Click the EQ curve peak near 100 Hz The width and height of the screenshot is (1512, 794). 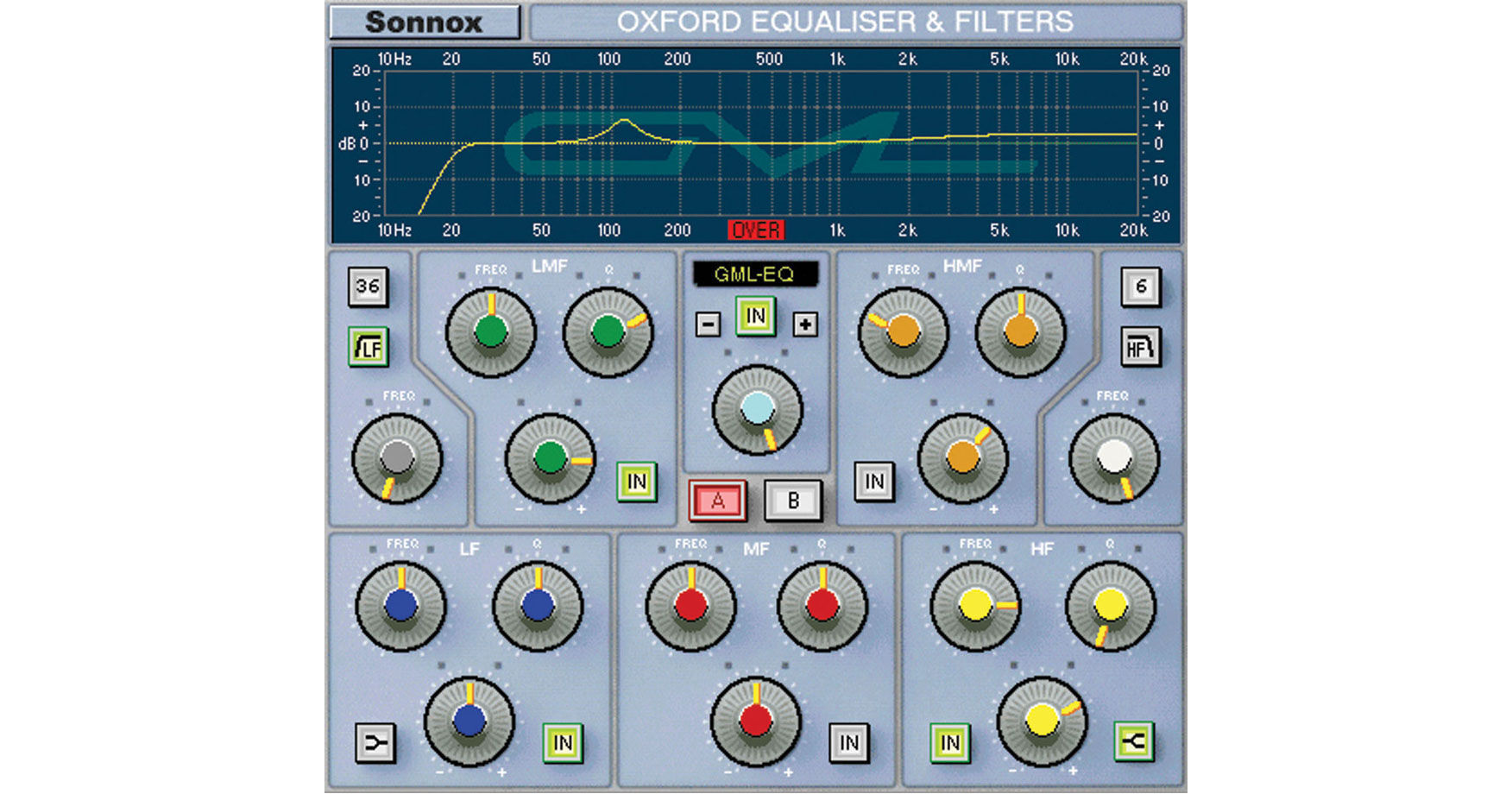[624, 121]
